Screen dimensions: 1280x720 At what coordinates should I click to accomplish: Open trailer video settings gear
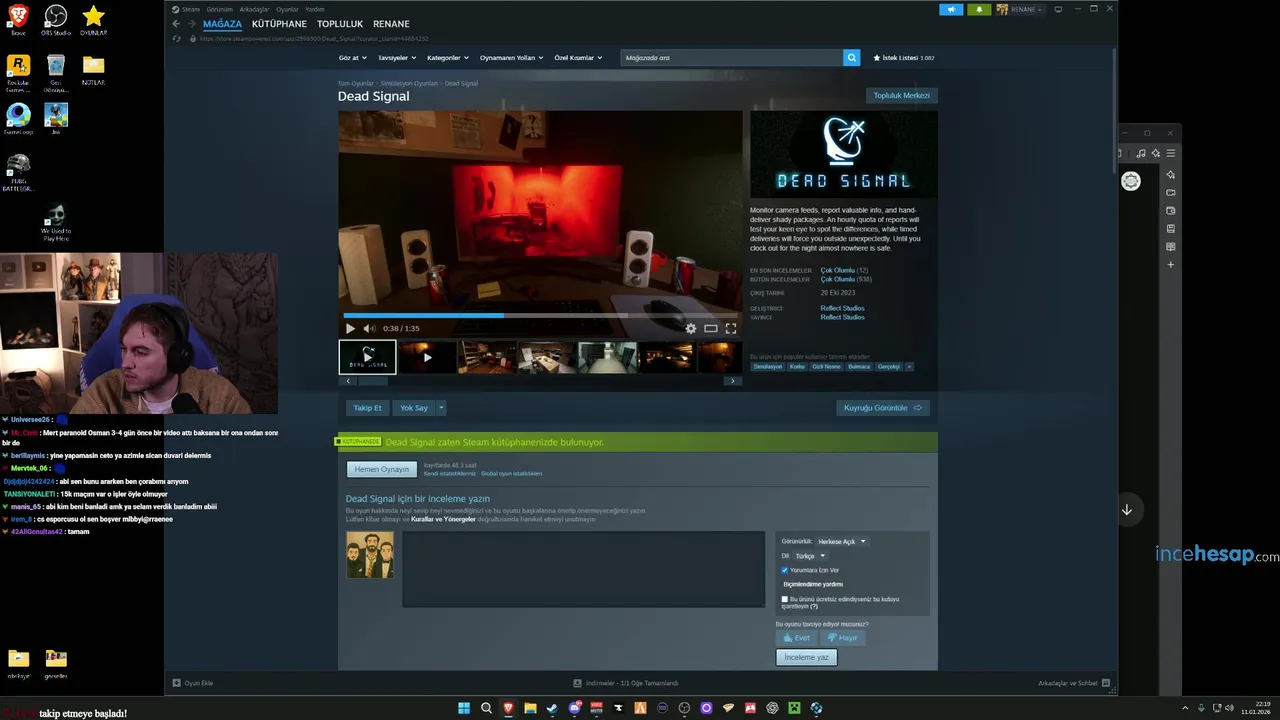(x=690, y=328)
